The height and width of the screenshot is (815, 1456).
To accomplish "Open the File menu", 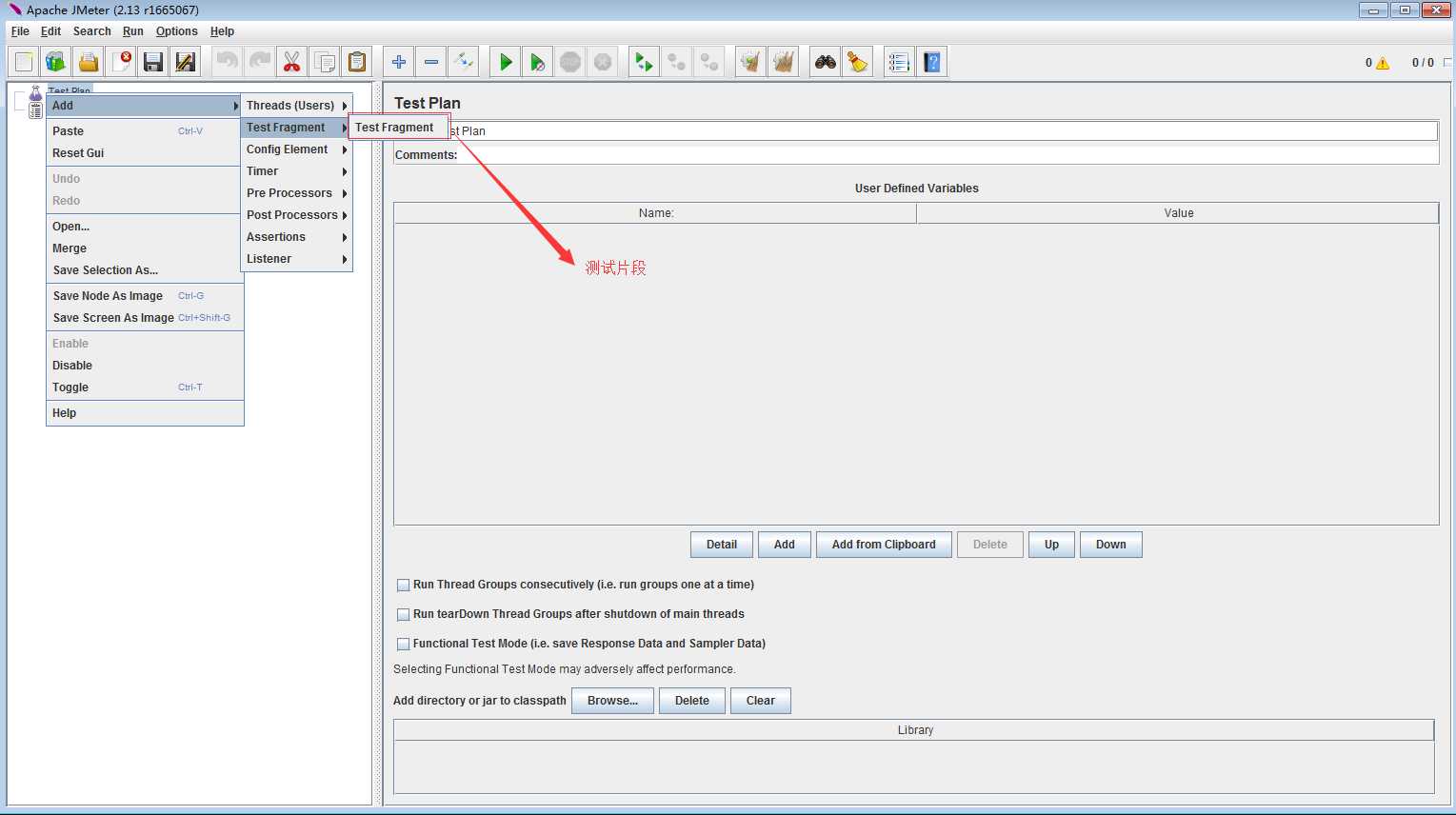I will pyautogui.click(x=20, y=31).
